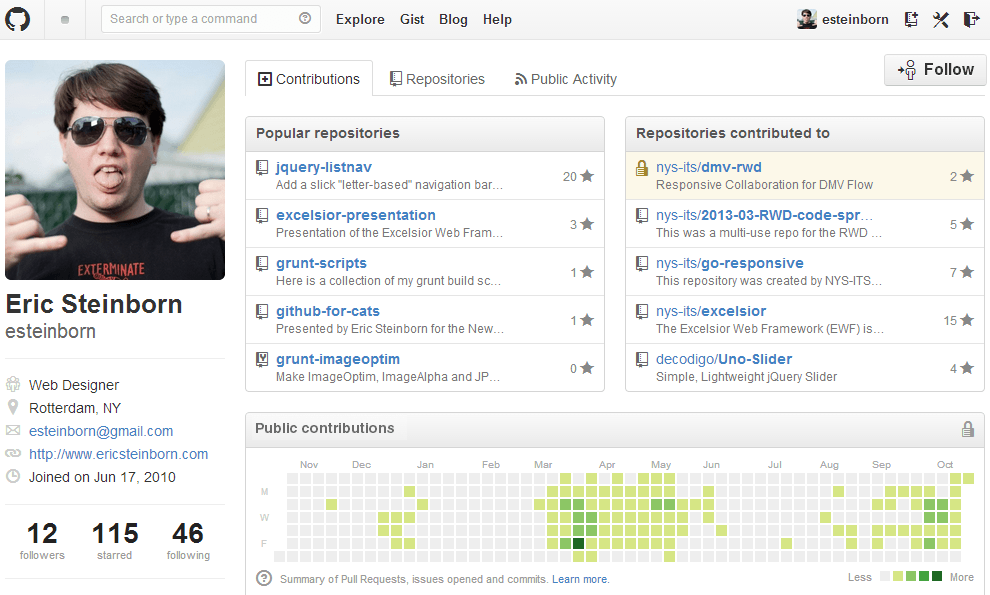Click the question mark icon by contributions summary

(x=264, y=578)
